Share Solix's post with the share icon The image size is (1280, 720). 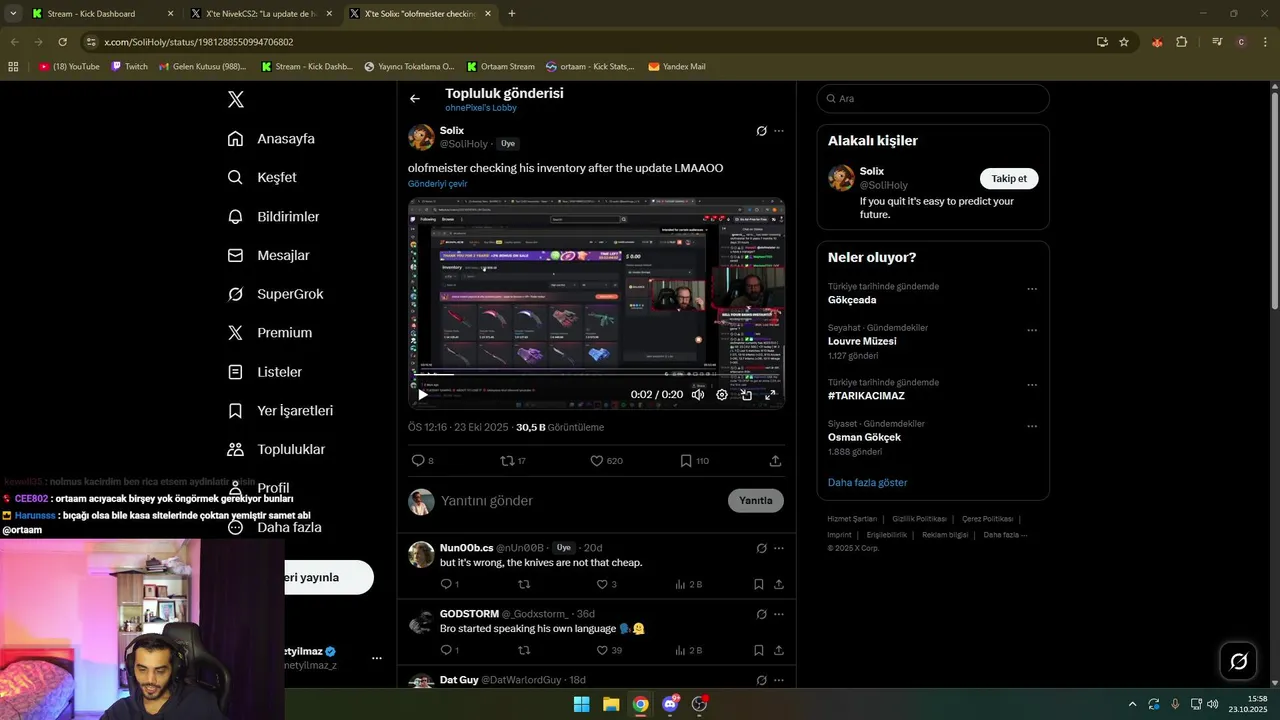point(775,461)
